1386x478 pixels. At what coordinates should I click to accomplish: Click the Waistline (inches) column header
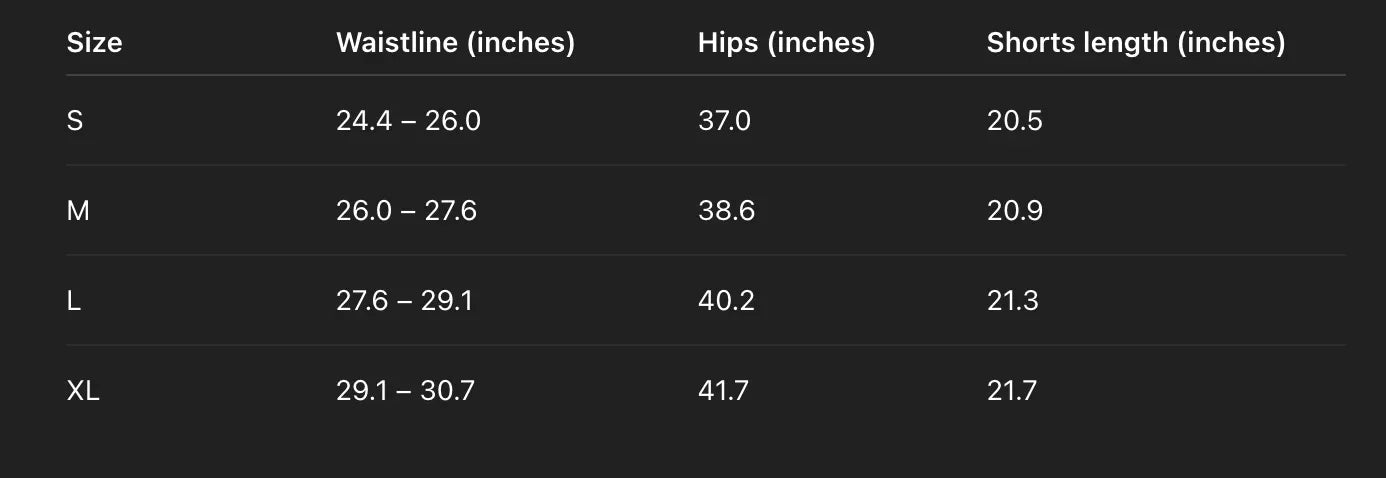455,42
